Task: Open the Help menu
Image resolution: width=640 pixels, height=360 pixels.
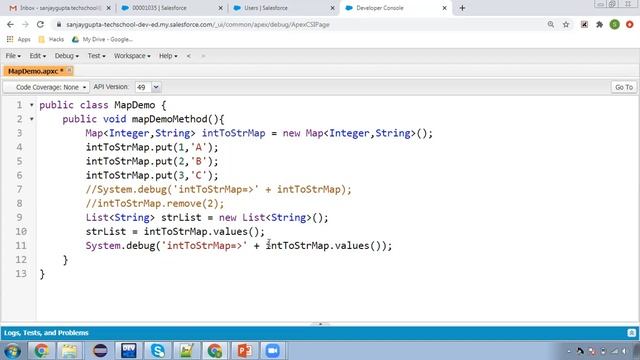Action: [x=168, y=56]
